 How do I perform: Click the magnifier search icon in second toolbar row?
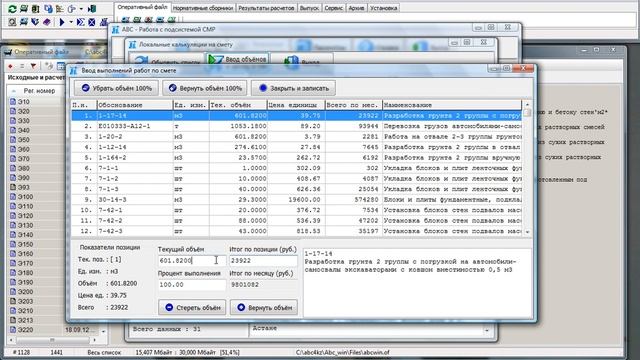click(12, 22)
